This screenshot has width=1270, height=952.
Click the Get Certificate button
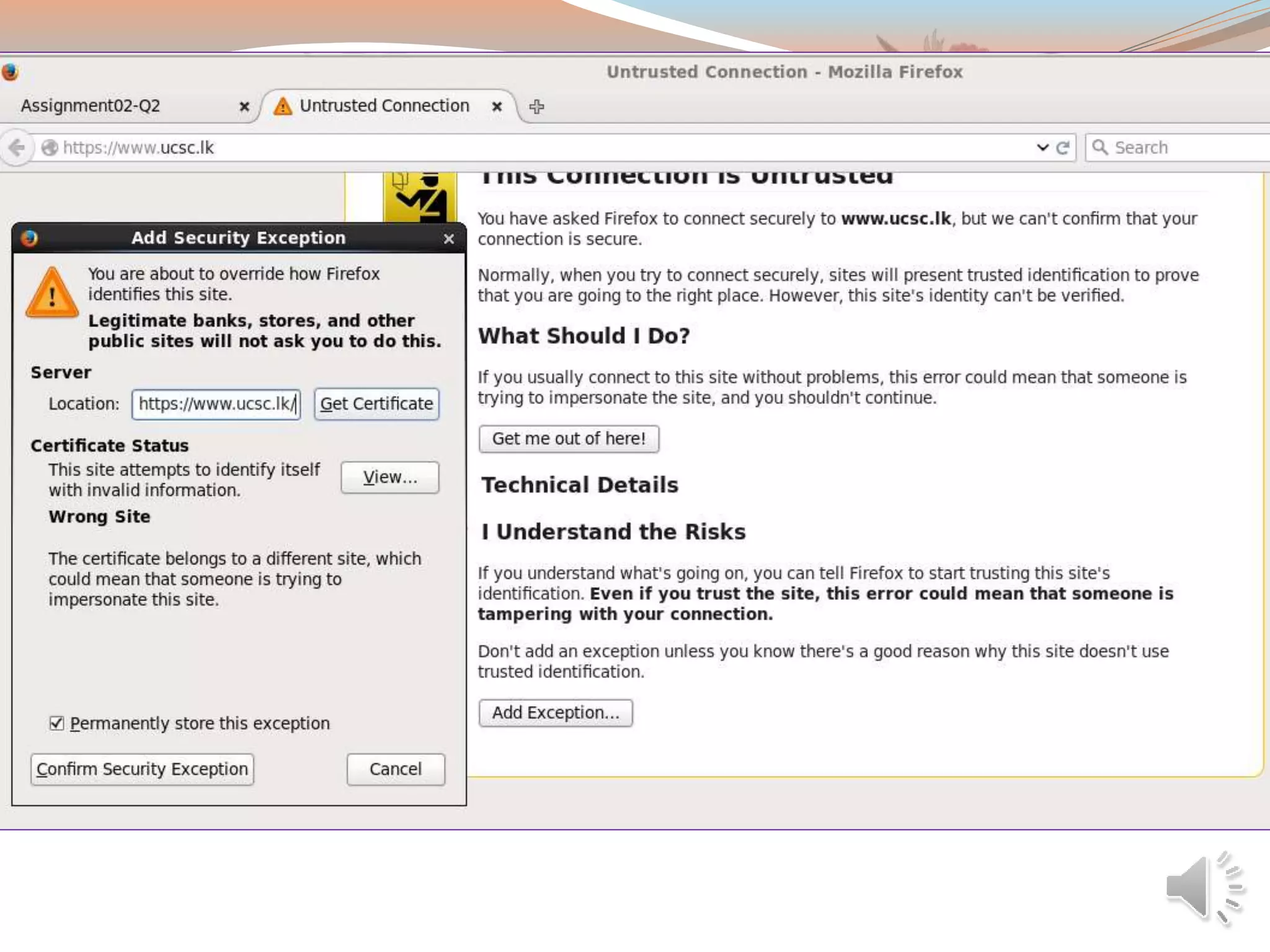(x=376, y=404)
